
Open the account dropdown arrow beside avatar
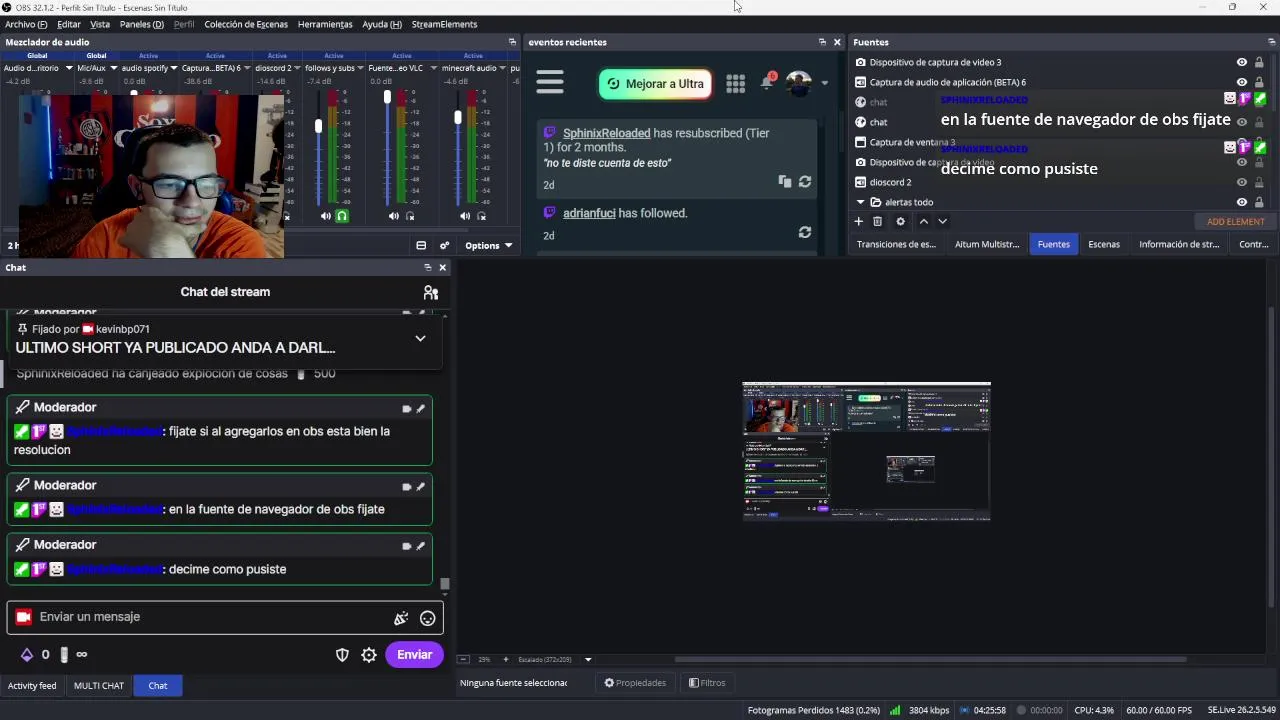(x=825, y=83)
